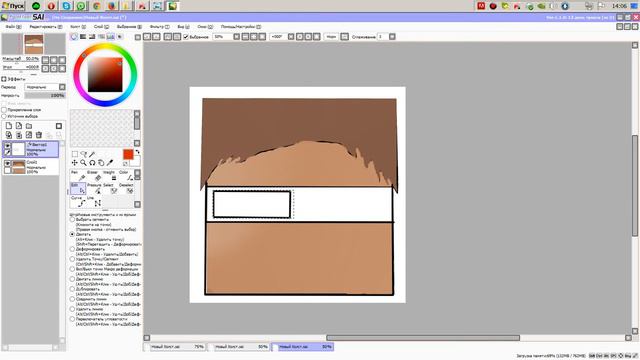Click the Redo button in the quick bar
The width and height of the screenshot is (640, 360).
click(156, 37)
